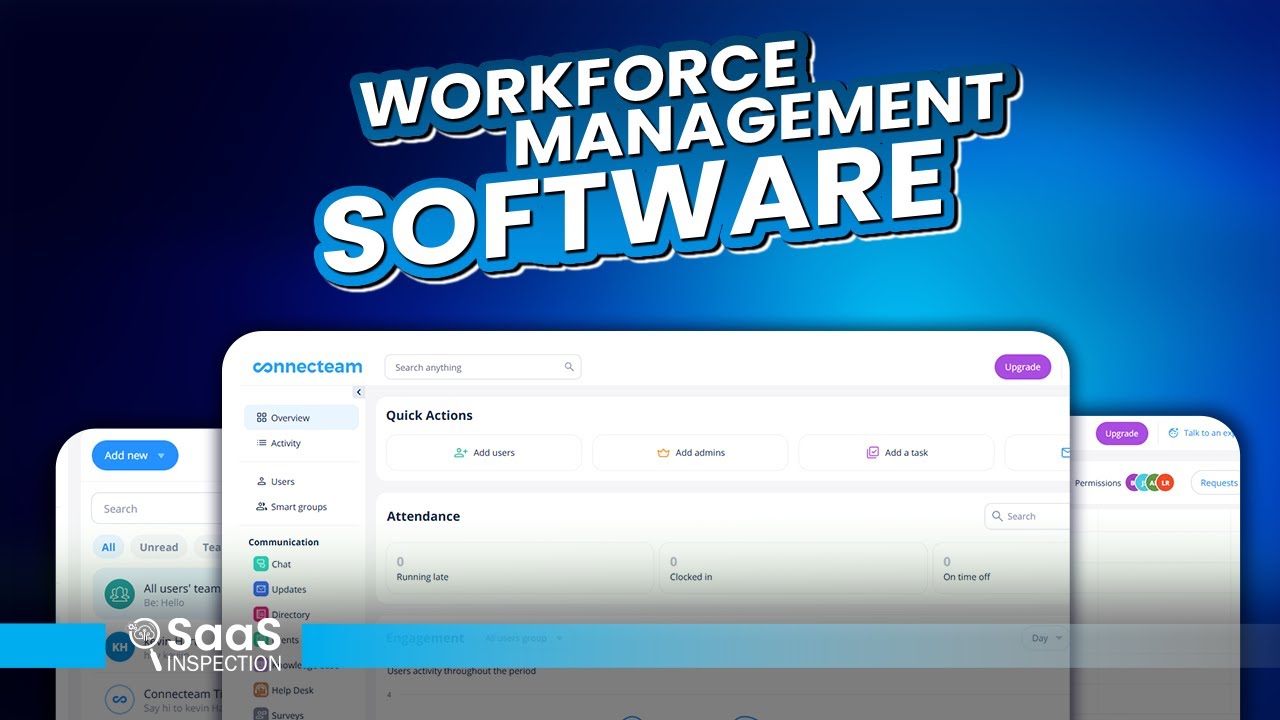Click the magnifier icon in Search anything
Viewport: 1280px width, 720px height.
click(569, 367)
